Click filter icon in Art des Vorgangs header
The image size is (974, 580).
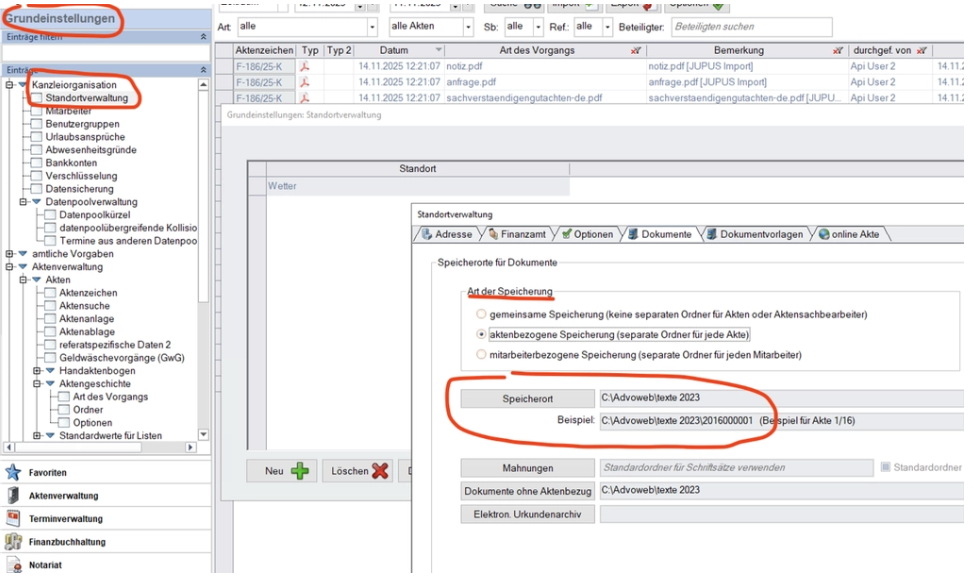point(635,50)
